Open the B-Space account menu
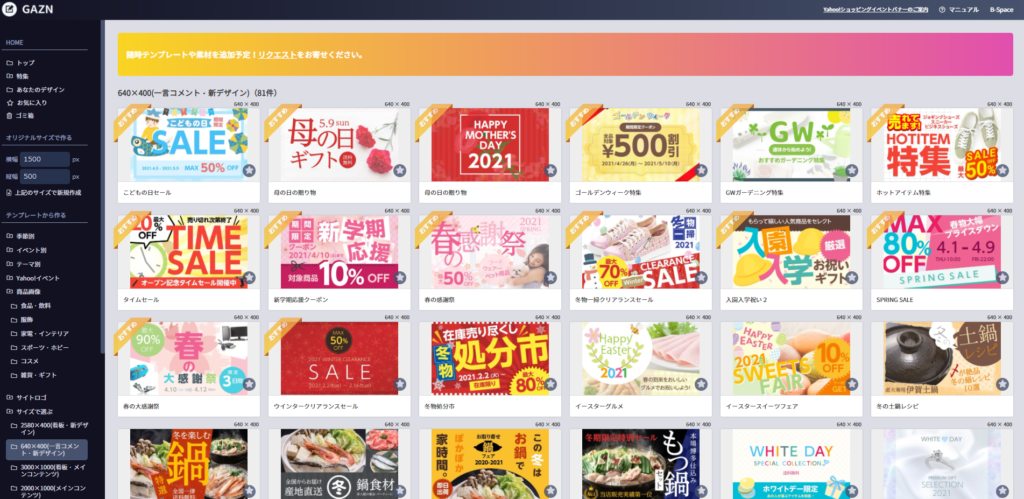The height and width of the screenshot is (499, 1024). [1001, 10]
